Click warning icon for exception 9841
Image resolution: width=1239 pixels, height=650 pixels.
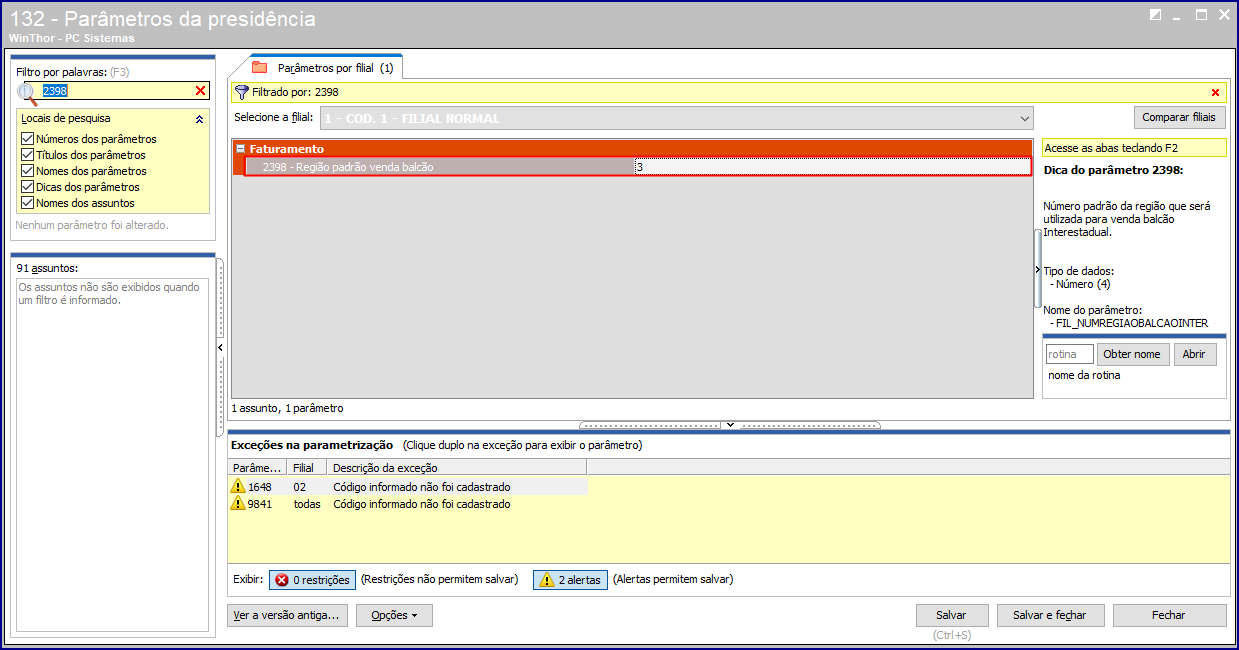238,504
